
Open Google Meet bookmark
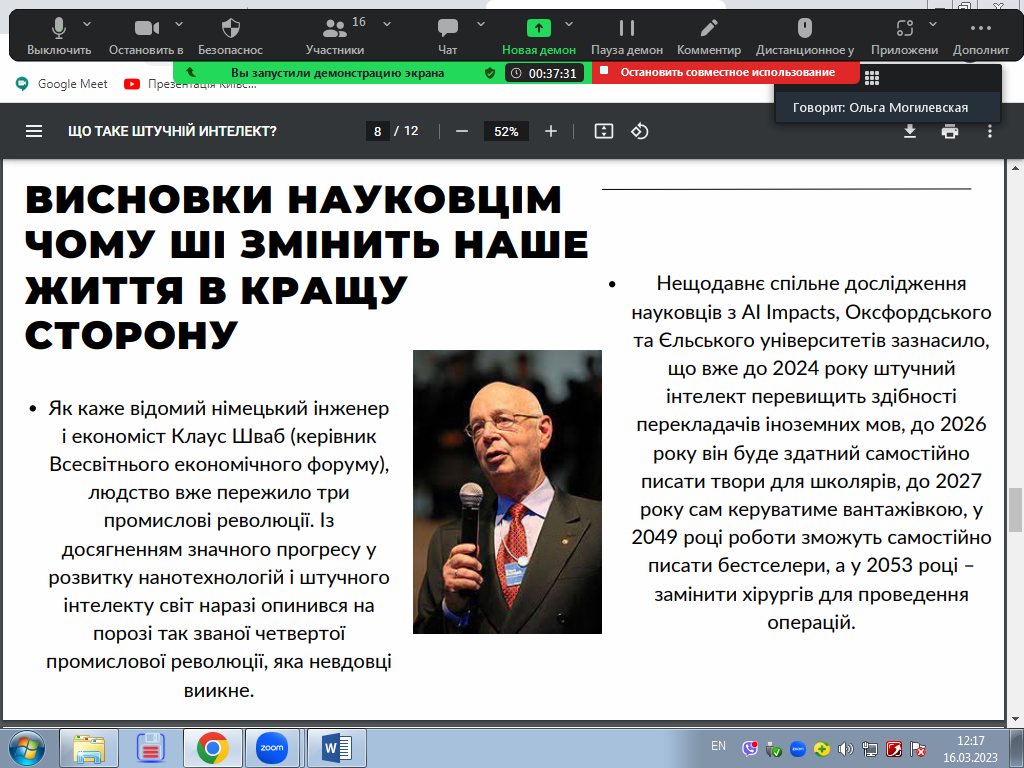pos(62,84)
